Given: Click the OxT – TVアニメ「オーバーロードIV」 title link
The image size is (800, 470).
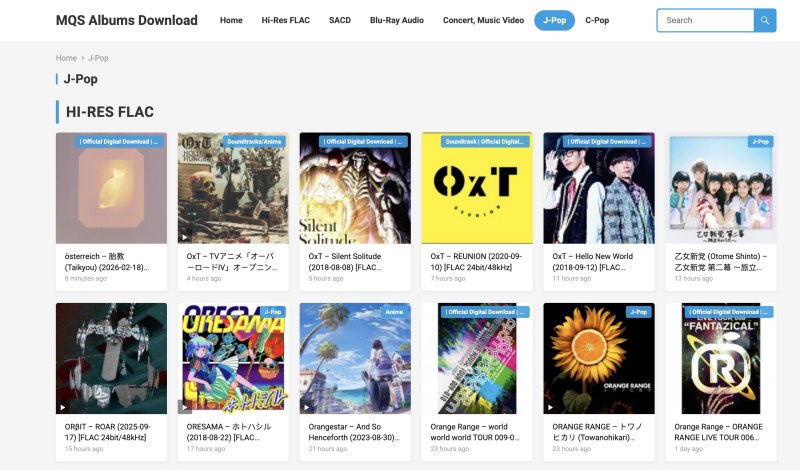Looking at the screenshot, I should coord(232,262).
